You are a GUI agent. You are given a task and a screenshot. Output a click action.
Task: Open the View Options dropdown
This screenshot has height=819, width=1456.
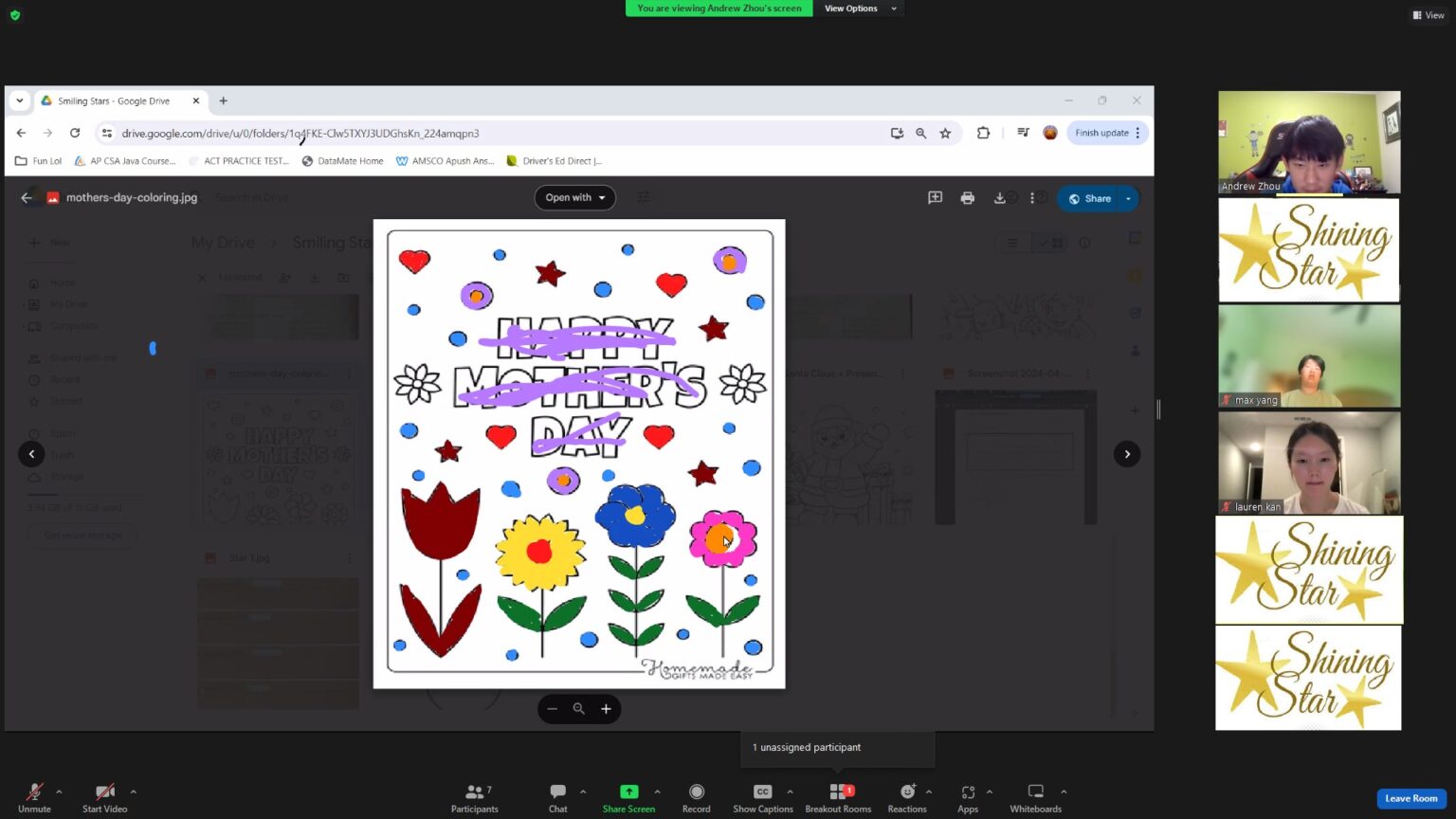[x=858, y=9]
